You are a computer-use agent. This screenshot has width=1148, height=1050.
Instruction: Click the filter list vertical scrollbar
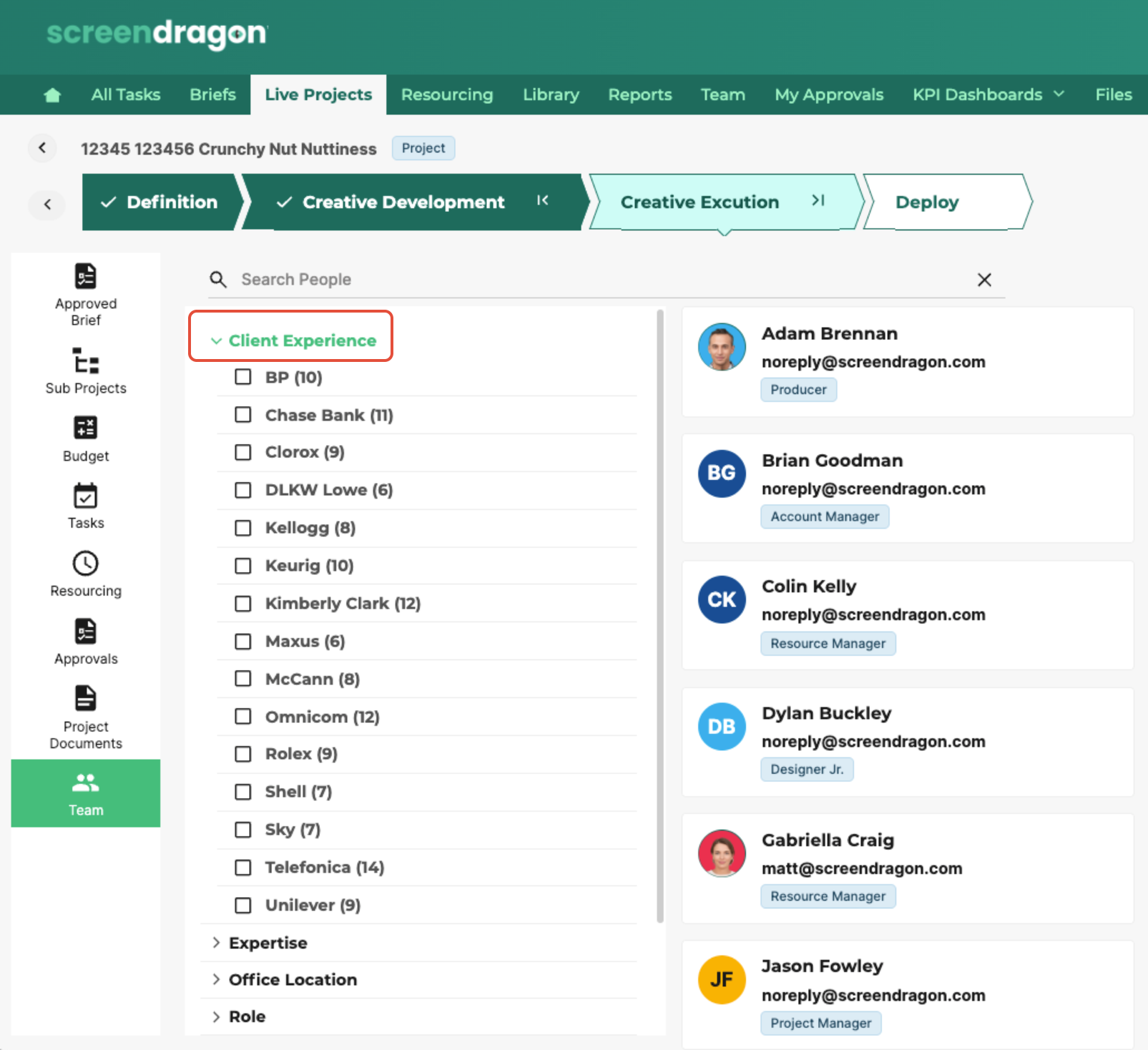click(659, 617)
